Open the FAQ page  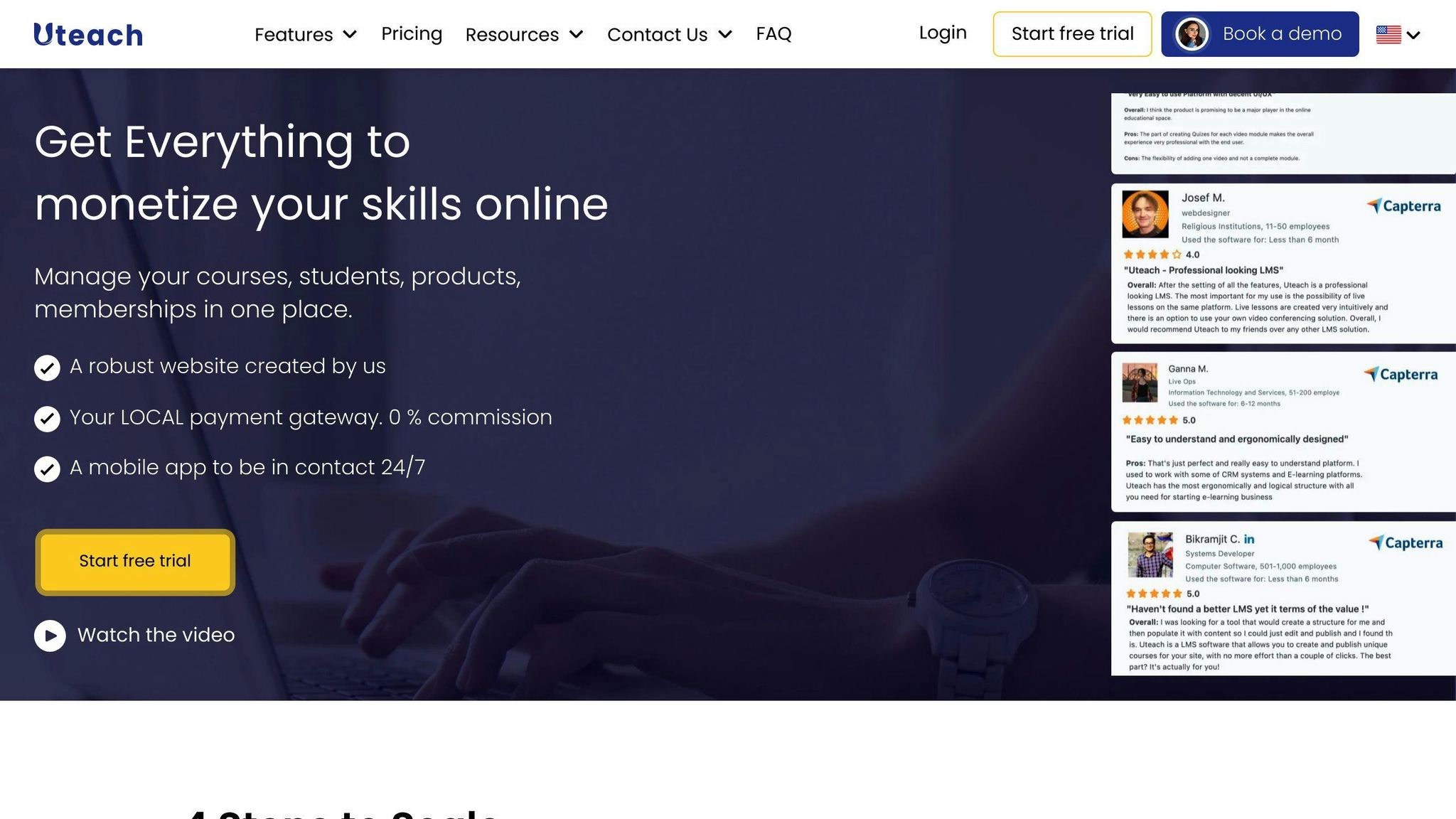(773, 33)
